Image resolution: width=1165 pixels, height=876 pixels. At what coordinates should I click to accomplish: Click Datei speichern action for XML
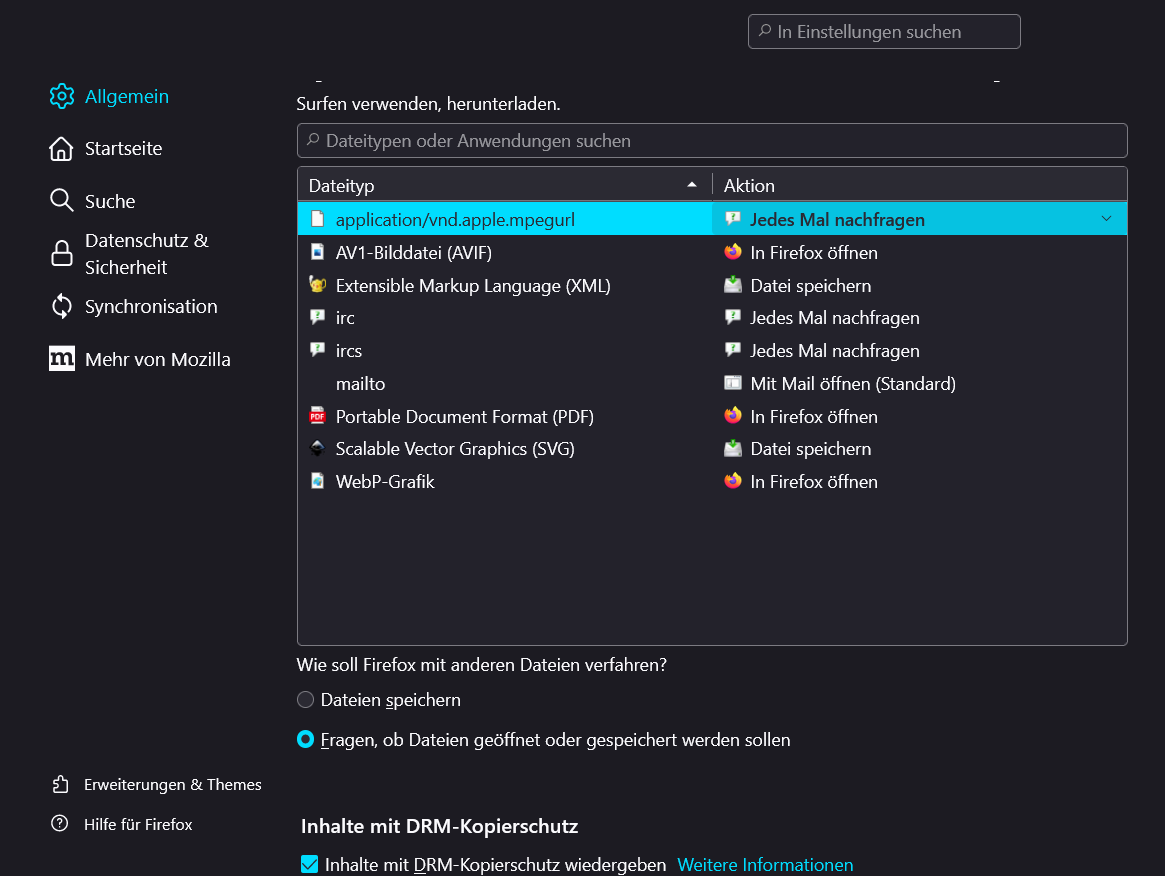click(x=811, y=285)
